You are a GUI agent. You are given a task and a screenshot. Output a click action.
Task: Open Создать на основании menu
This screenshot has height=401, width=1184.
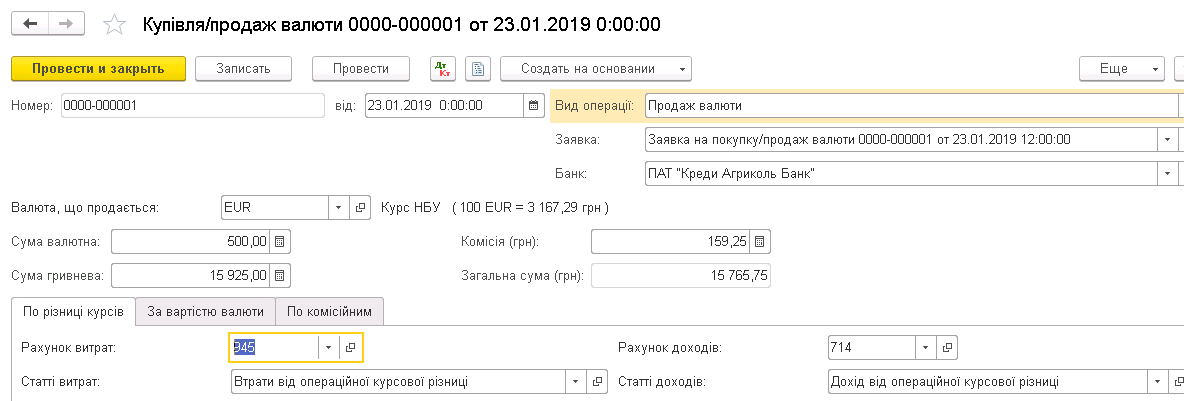pos(596,69)
